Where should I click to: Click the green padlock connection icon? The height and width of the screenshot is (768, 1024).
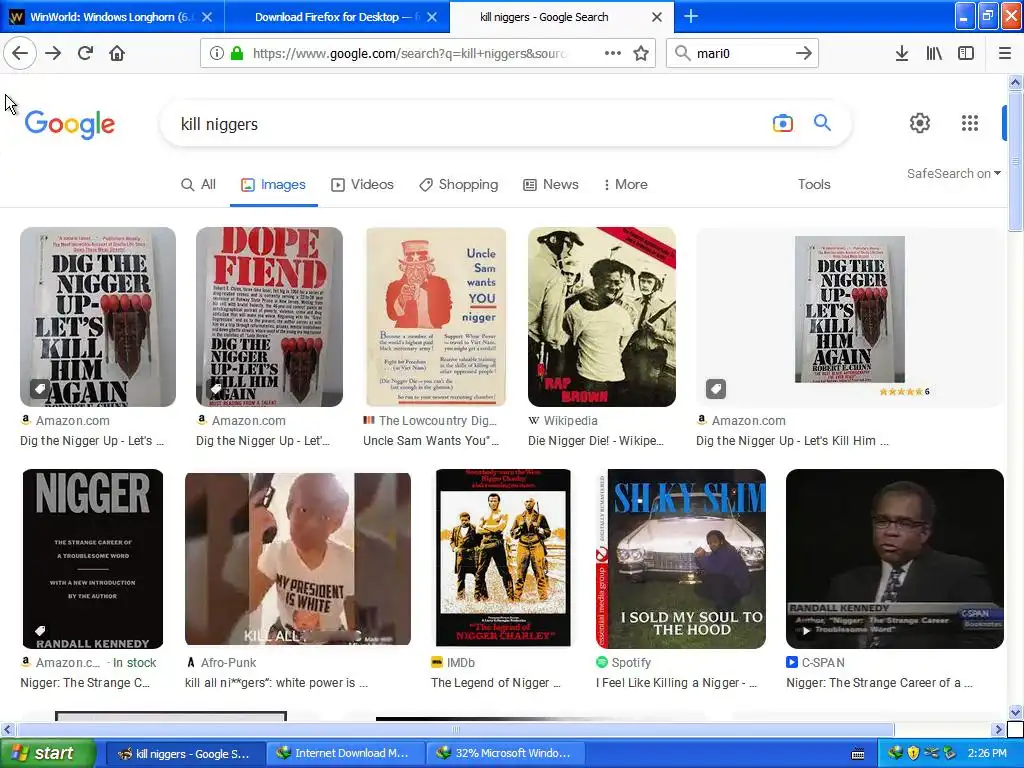237,53
